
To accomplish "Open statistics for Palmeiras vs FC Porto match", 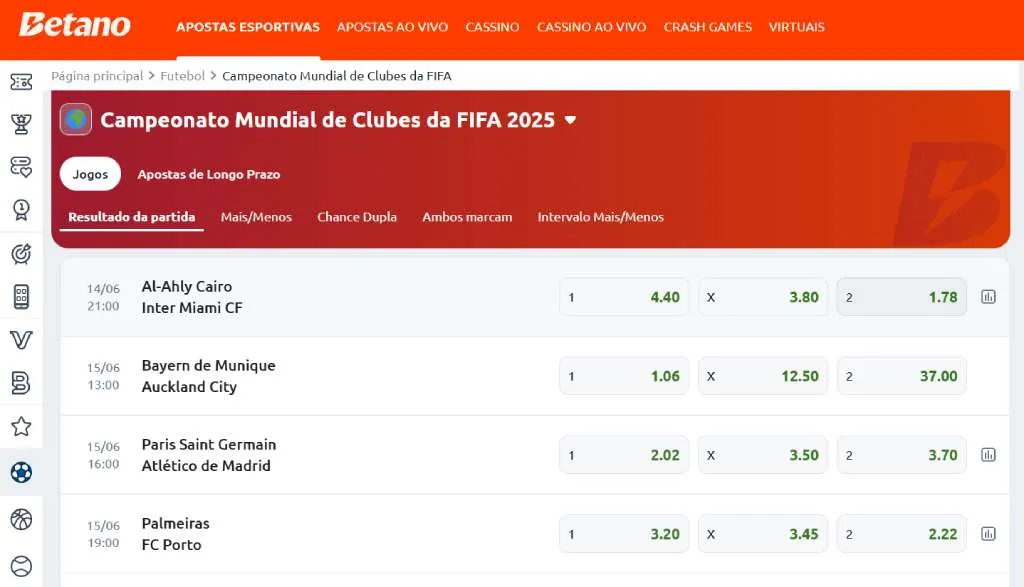I will click(989, 533).
